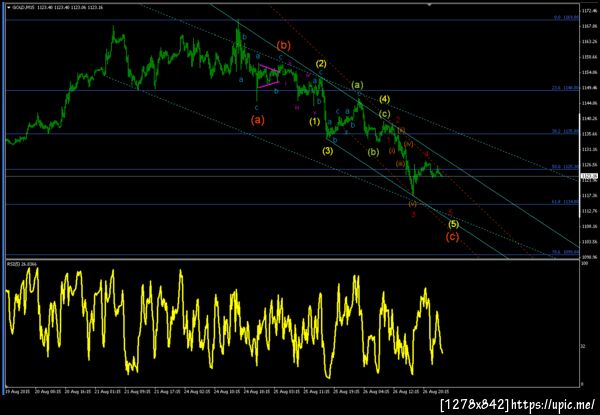
Task: Select the pale green (a) wave label
Action: tap(357, 85)
